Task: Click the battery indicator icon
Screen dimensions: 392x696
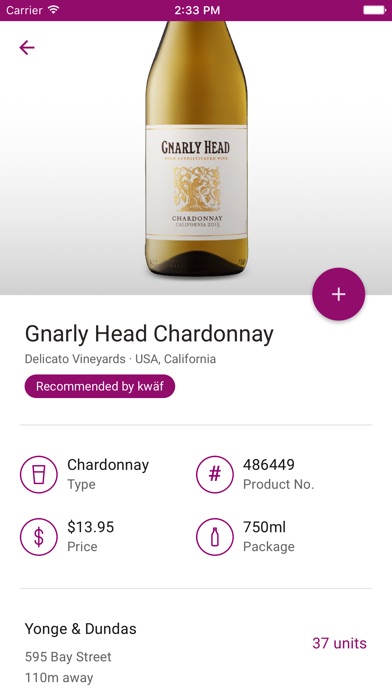Action: [x=375, y=10]
